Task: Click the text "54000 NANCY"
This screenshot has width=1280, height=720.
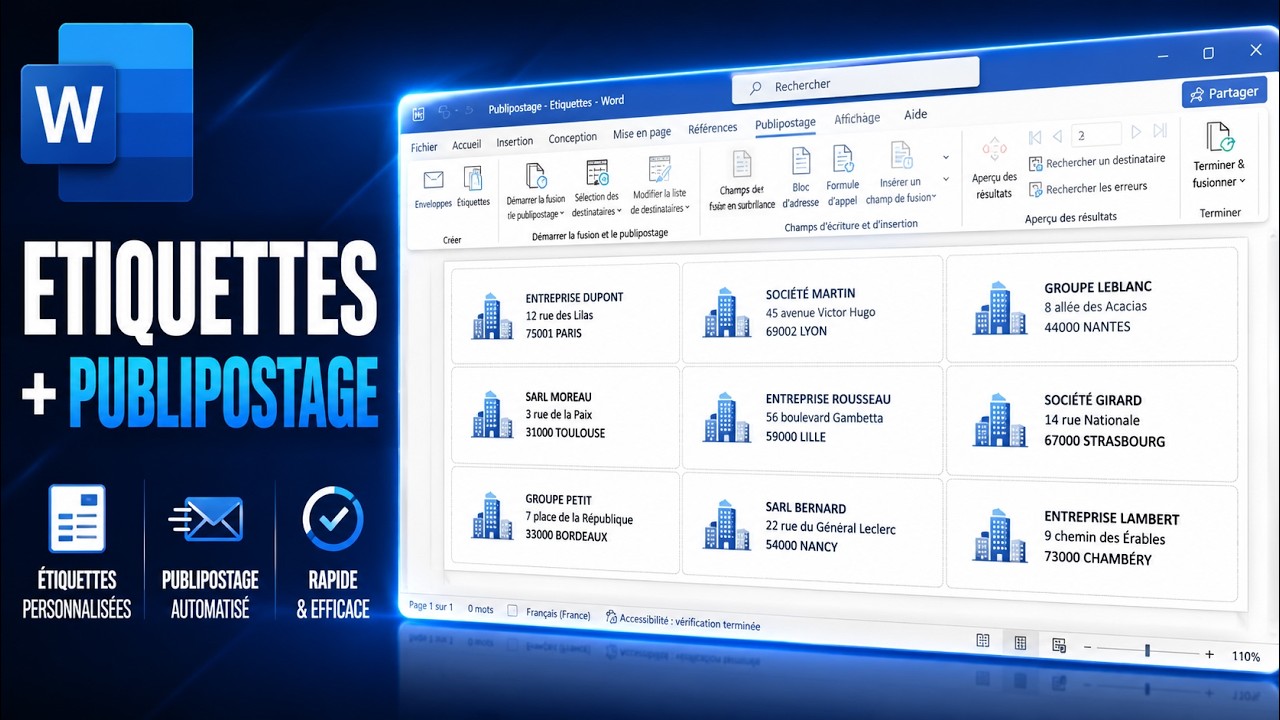Action: 802,546
